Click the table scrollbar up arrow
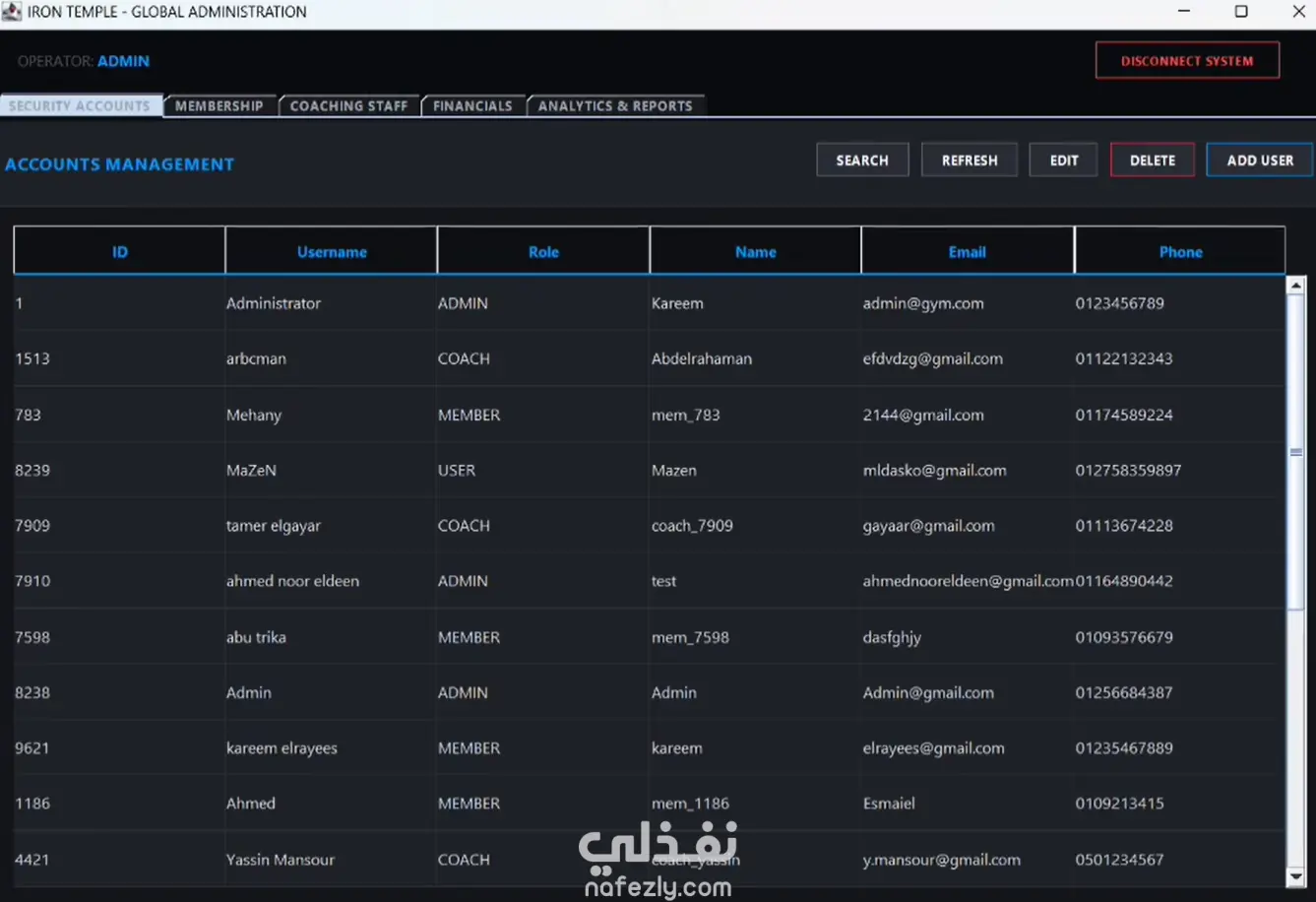 (x=1296, y=286)
